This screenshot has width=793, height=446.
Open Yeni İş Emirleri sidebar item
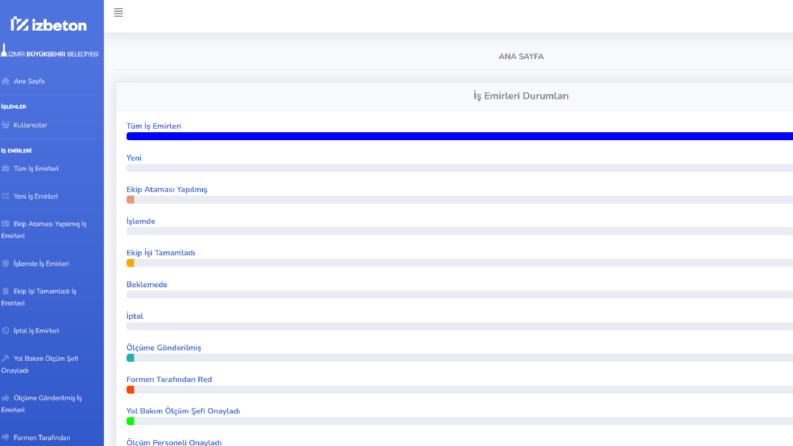click(35, 196)
